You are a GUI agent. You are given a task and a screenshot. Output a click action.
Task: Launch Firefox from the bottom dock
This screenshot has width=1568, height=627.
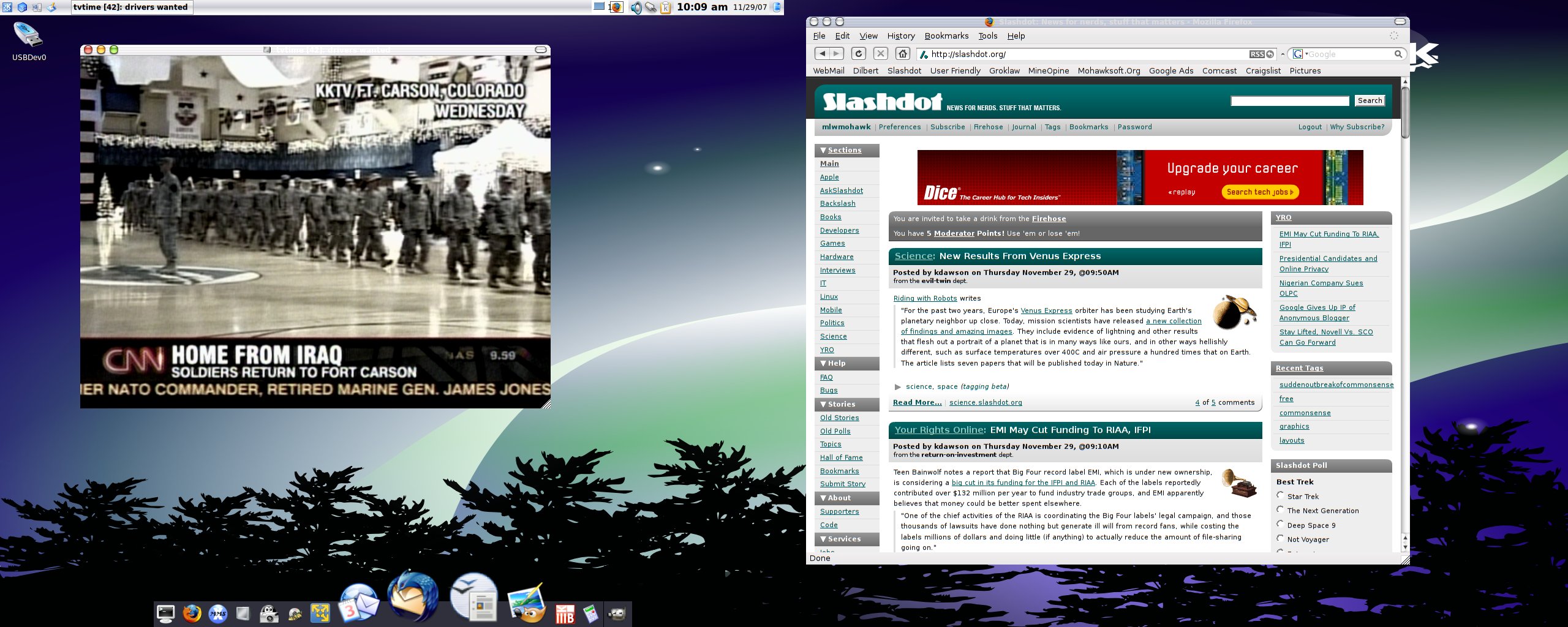click(192, 613)
